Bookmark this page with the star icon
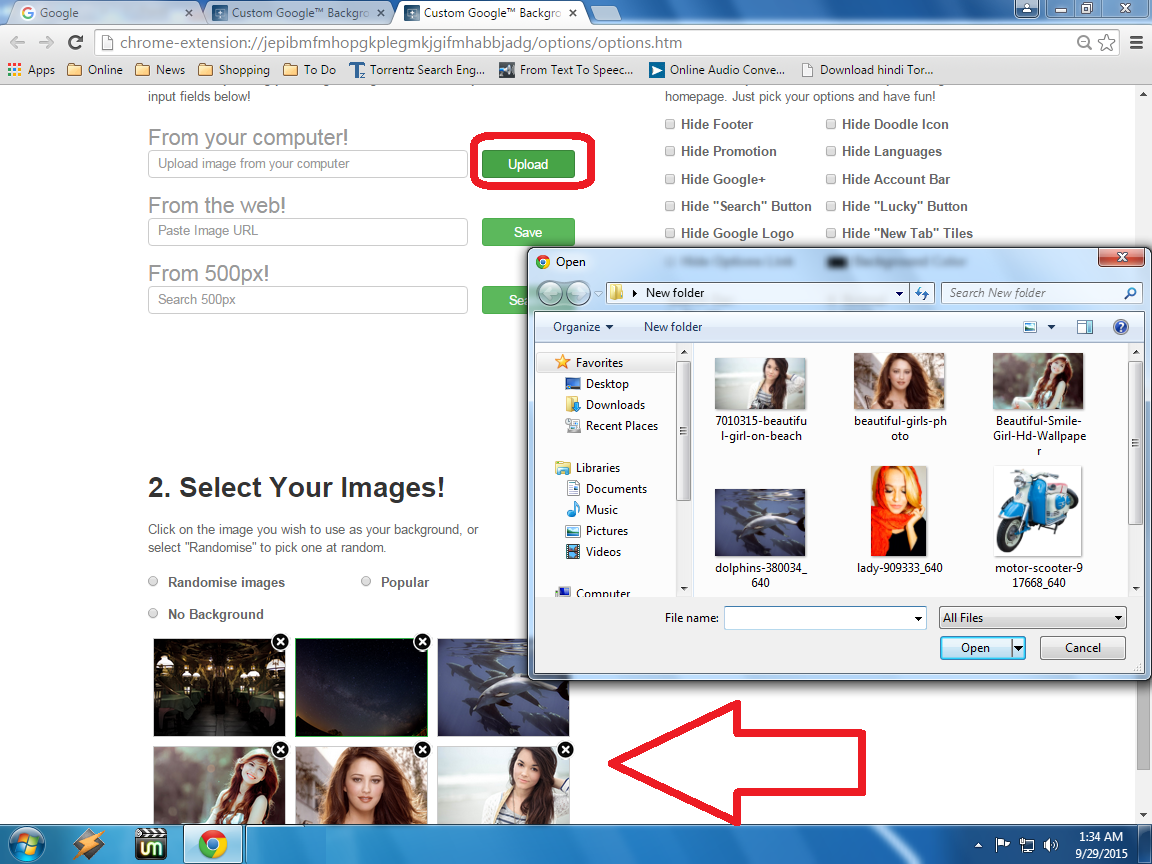This screenshot has width=1152, height=864. (1106, 43)
